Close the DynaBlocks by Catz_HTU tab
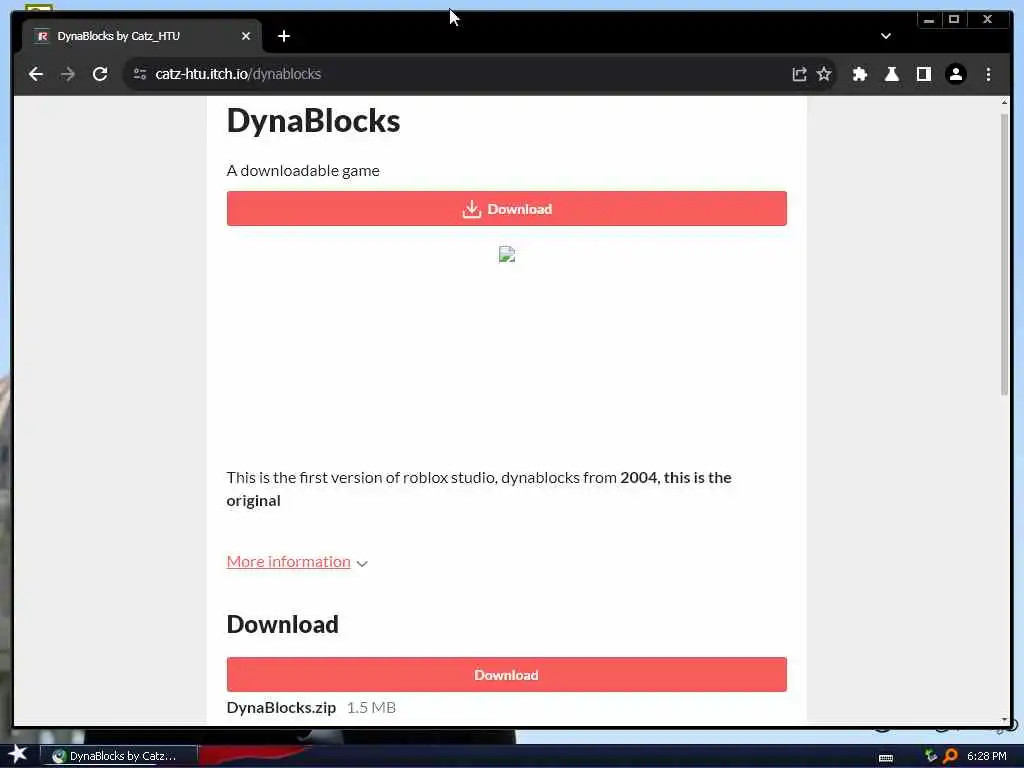Screen dimensions: 1024x768 (x=246, y=36)
